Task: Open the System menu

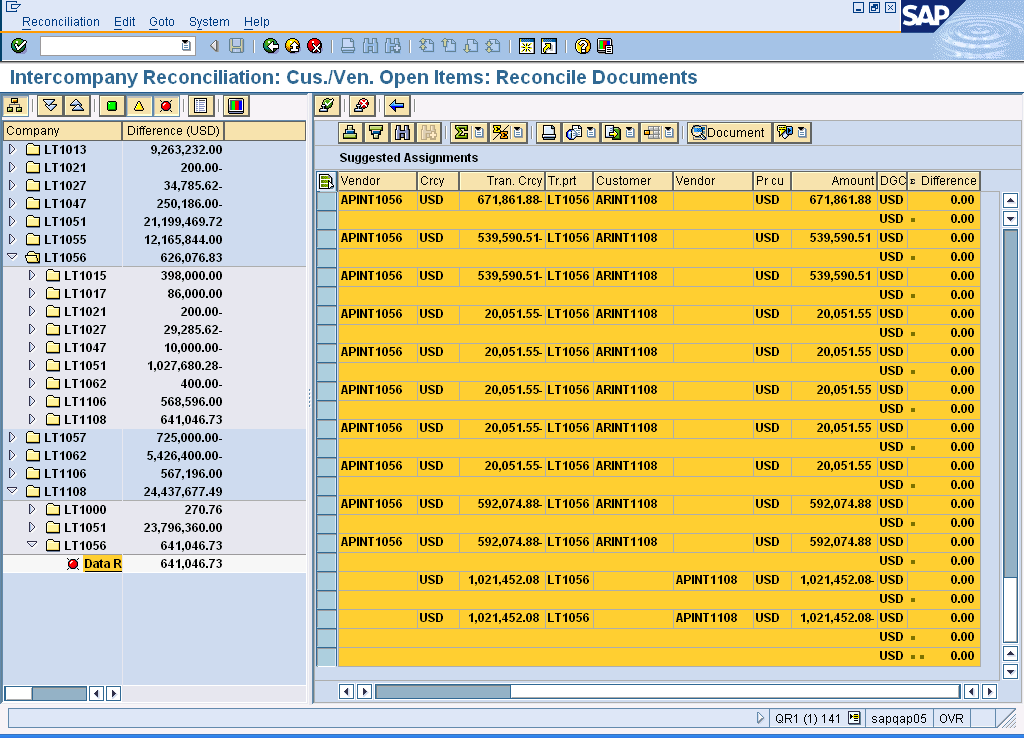Action: [x=209, y=22]
